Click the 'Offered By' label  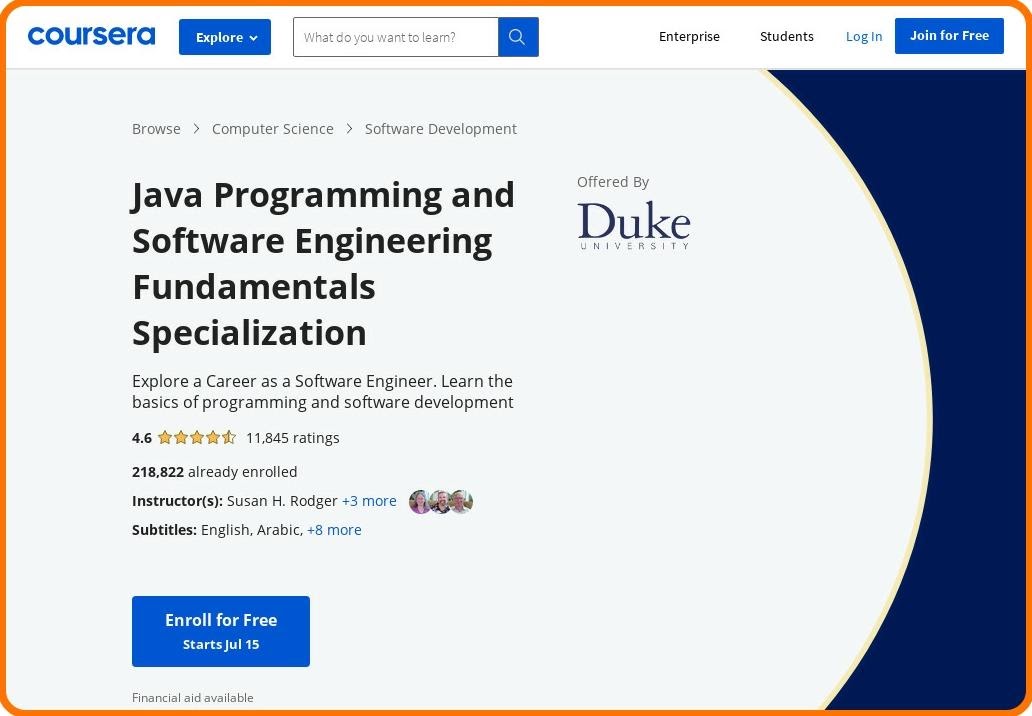pos(613,182)
